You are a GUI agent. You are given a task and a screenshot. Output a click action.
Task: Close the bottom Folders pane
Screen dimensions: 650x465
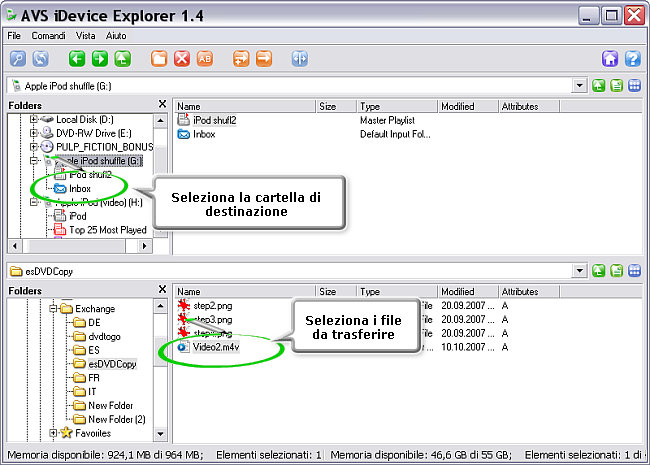click(x=162, y=289)
